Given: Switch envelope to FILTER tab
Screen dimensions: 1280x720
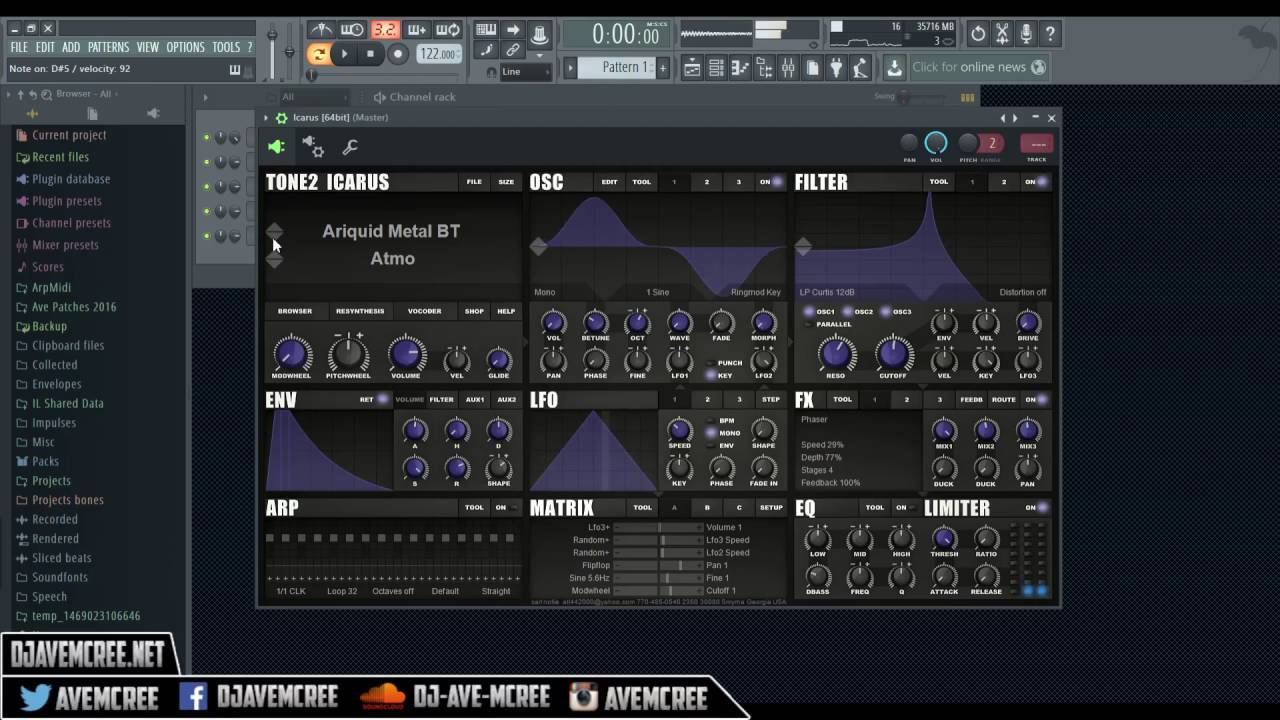Looking at the screenshot, I should pos(441,399).
